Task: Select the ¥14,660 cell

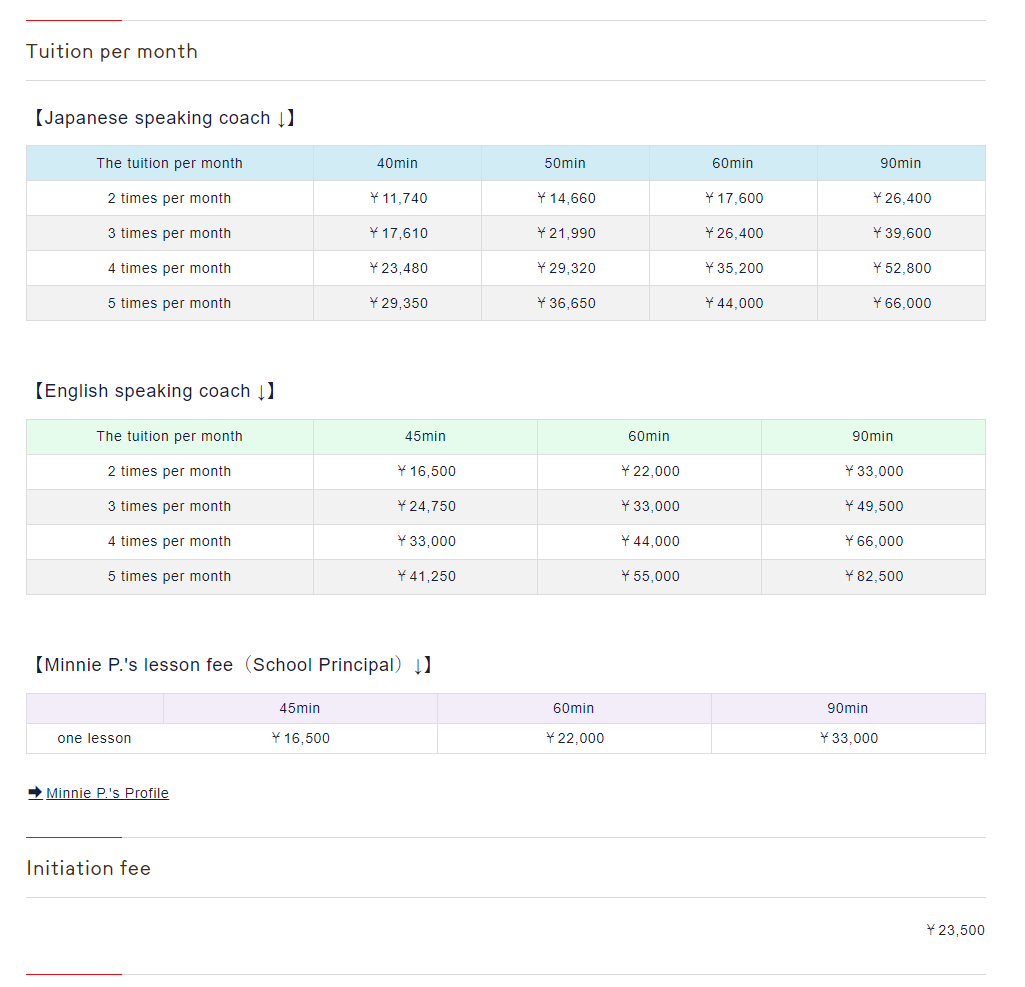Action: 565,199
